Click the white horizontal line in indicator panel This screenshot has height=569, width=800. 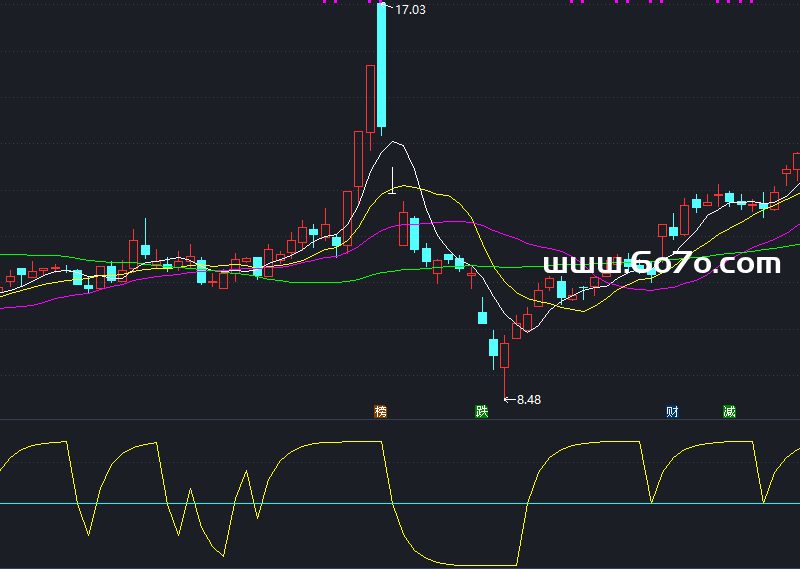300,503
